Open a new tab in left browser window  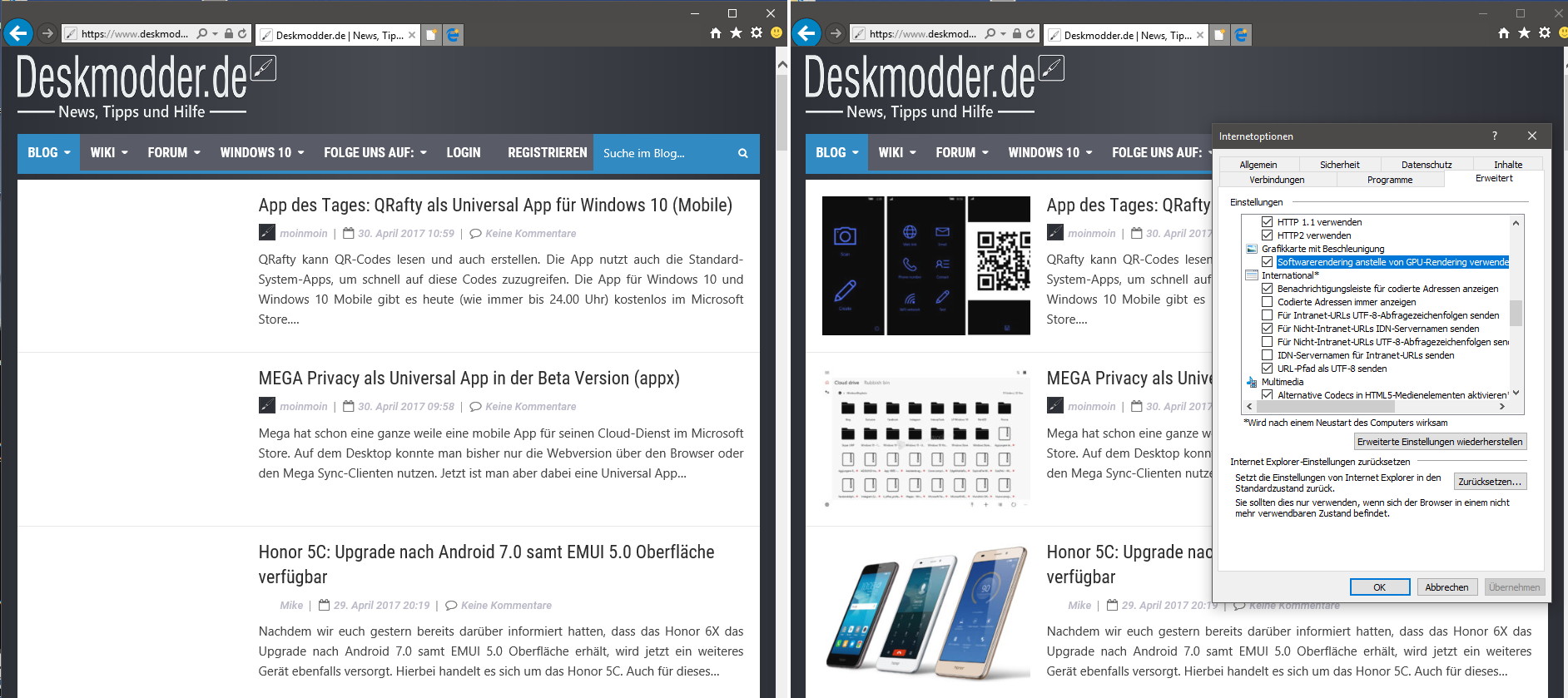[x=431, y=35]
